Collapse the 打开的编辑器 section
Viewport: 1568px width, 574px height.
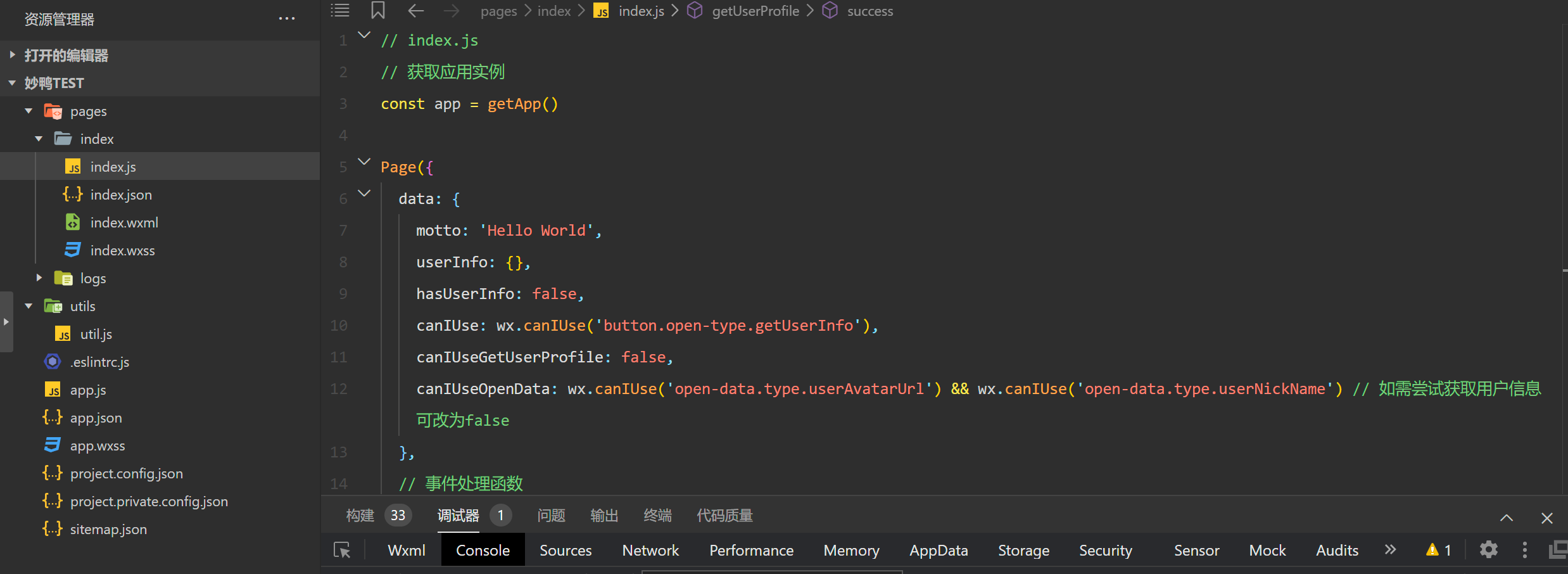[x=12, y=55]
